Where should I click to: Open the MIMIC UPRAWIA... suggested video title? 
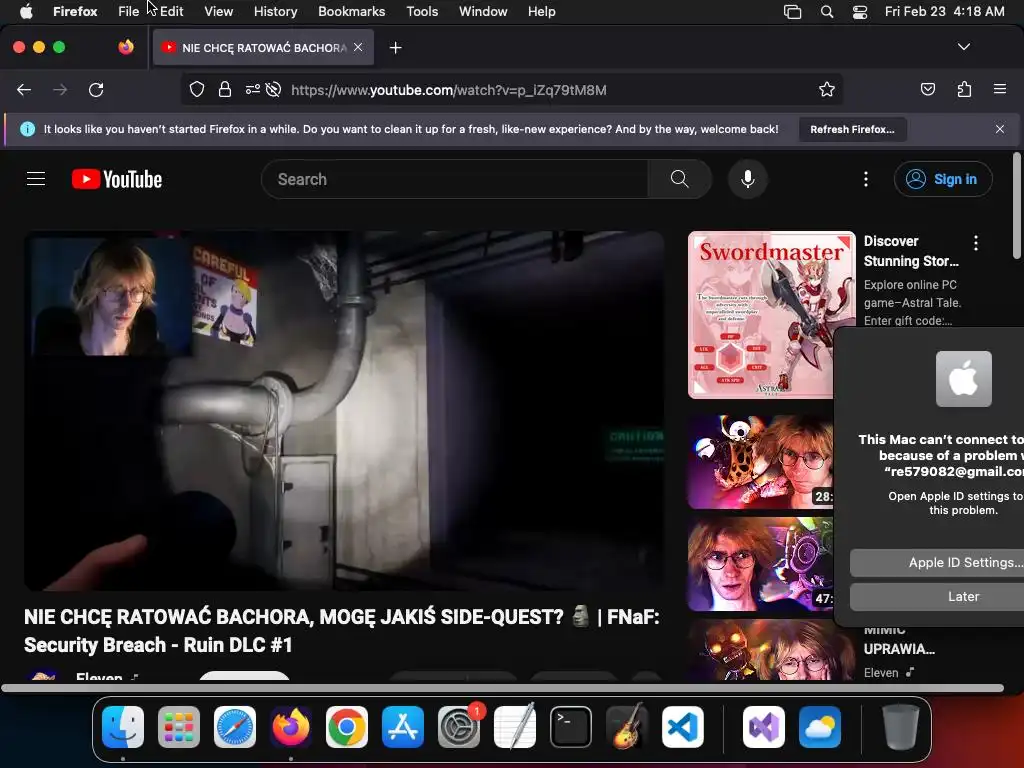click(x=899, y=640)
